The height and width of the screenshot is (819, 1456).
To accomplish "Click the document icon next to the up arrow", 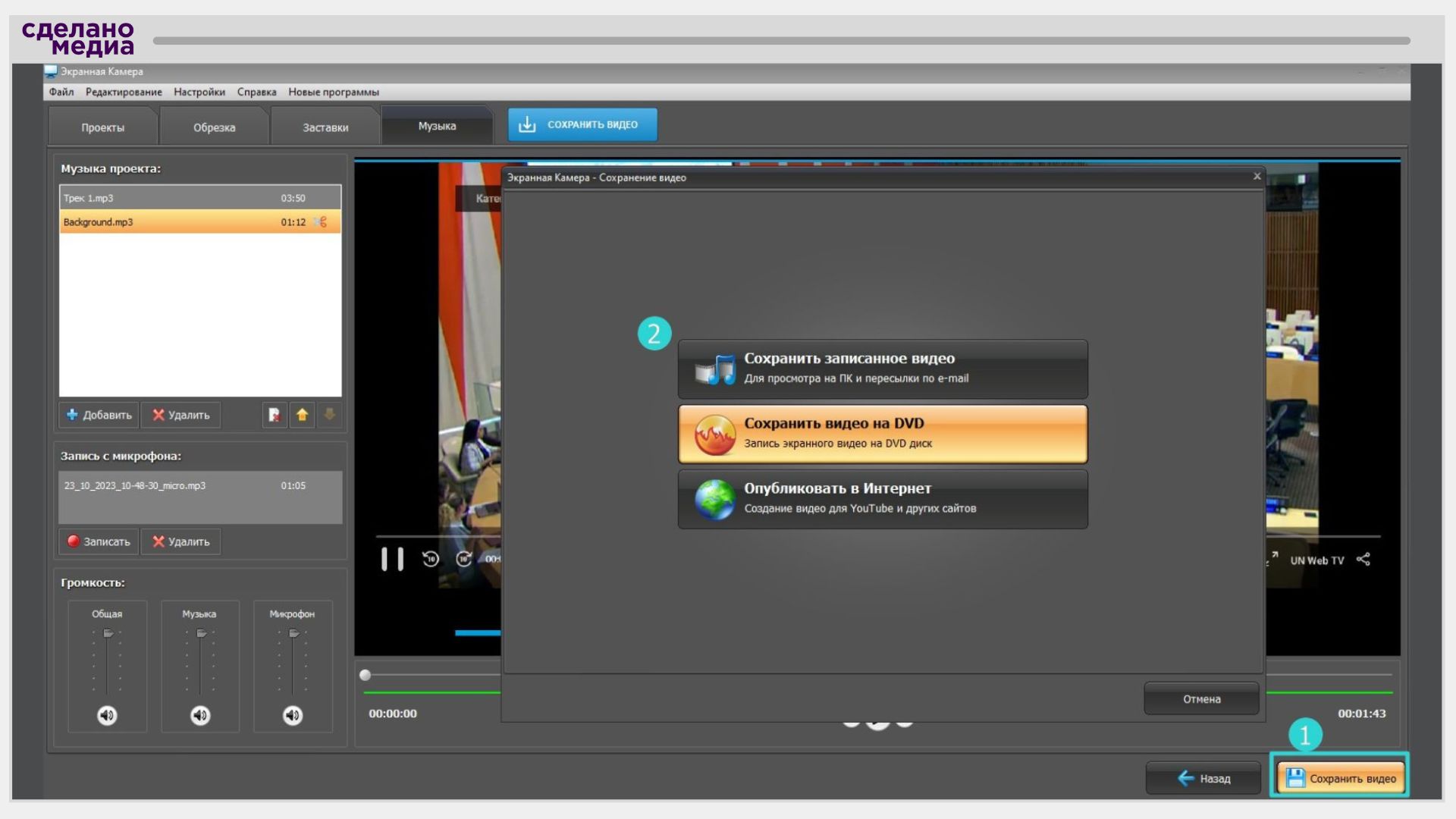I will coord(275,415).
